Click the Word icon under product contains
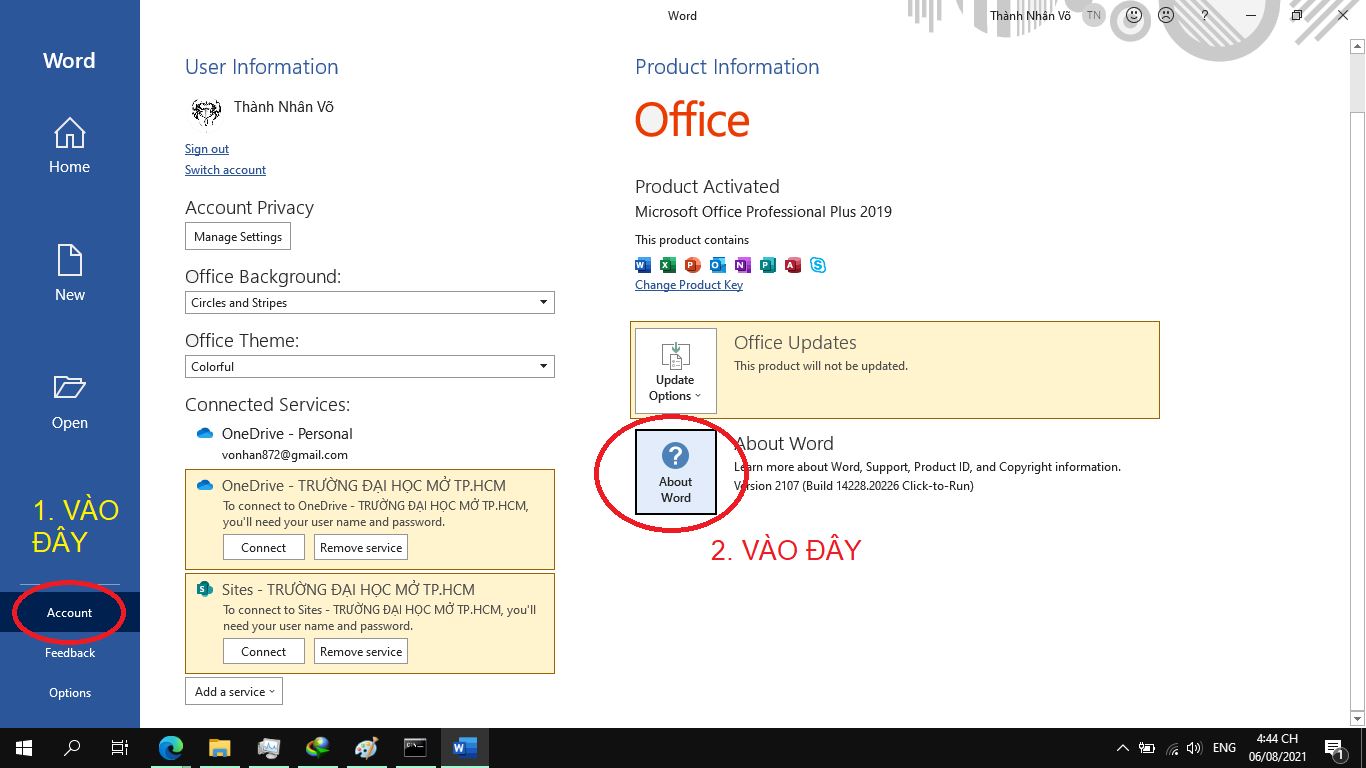The height and width of the screenshot is (768, 1366). [642, 265]
